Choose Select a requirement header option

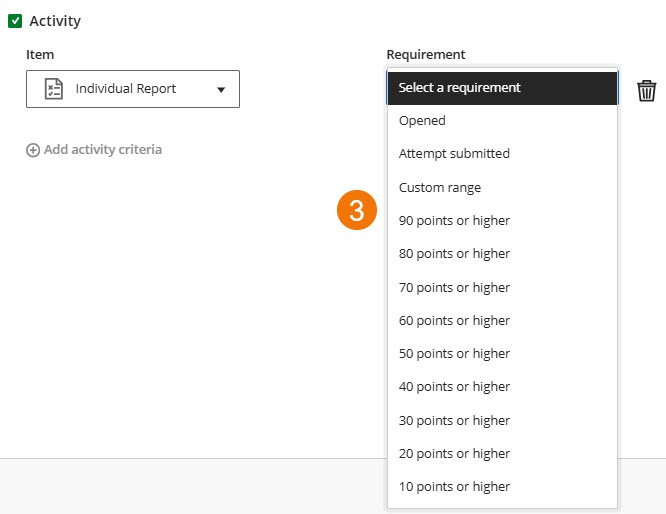pos(501,88)
